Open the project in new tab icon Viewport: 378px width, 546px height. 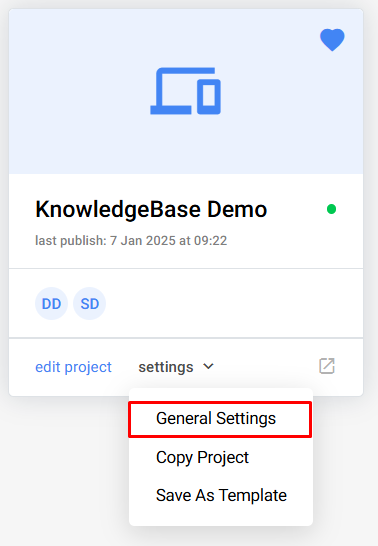point(327,366)
